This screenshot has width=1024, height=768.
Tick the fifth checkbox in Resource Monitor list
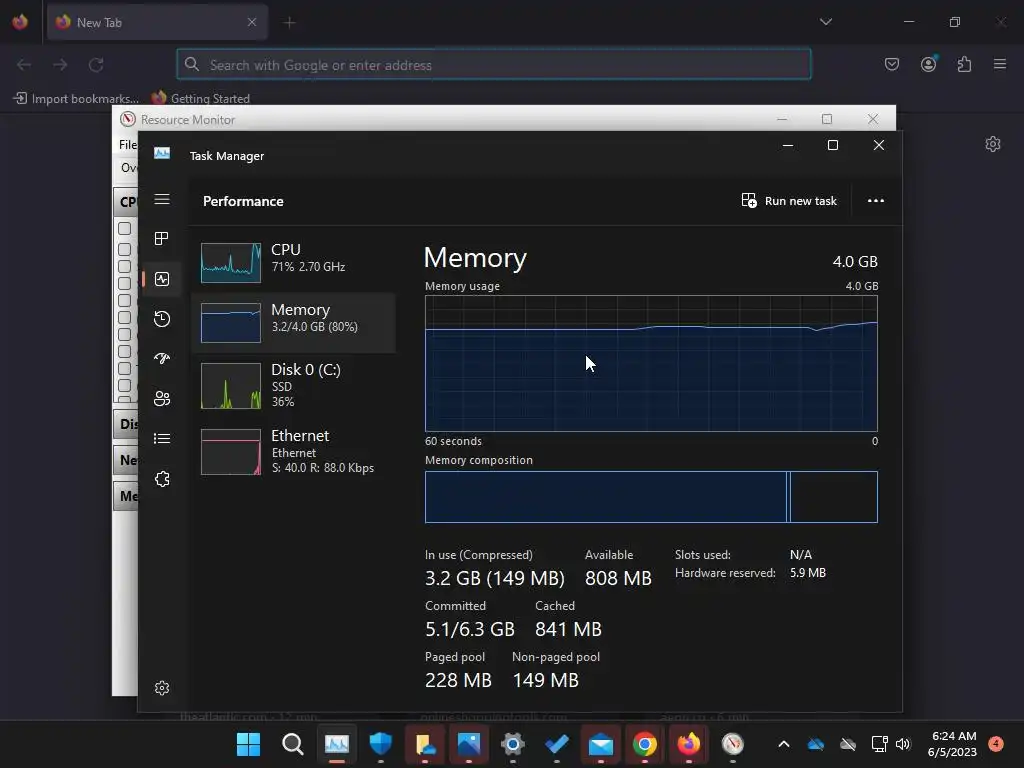[124, 300]
